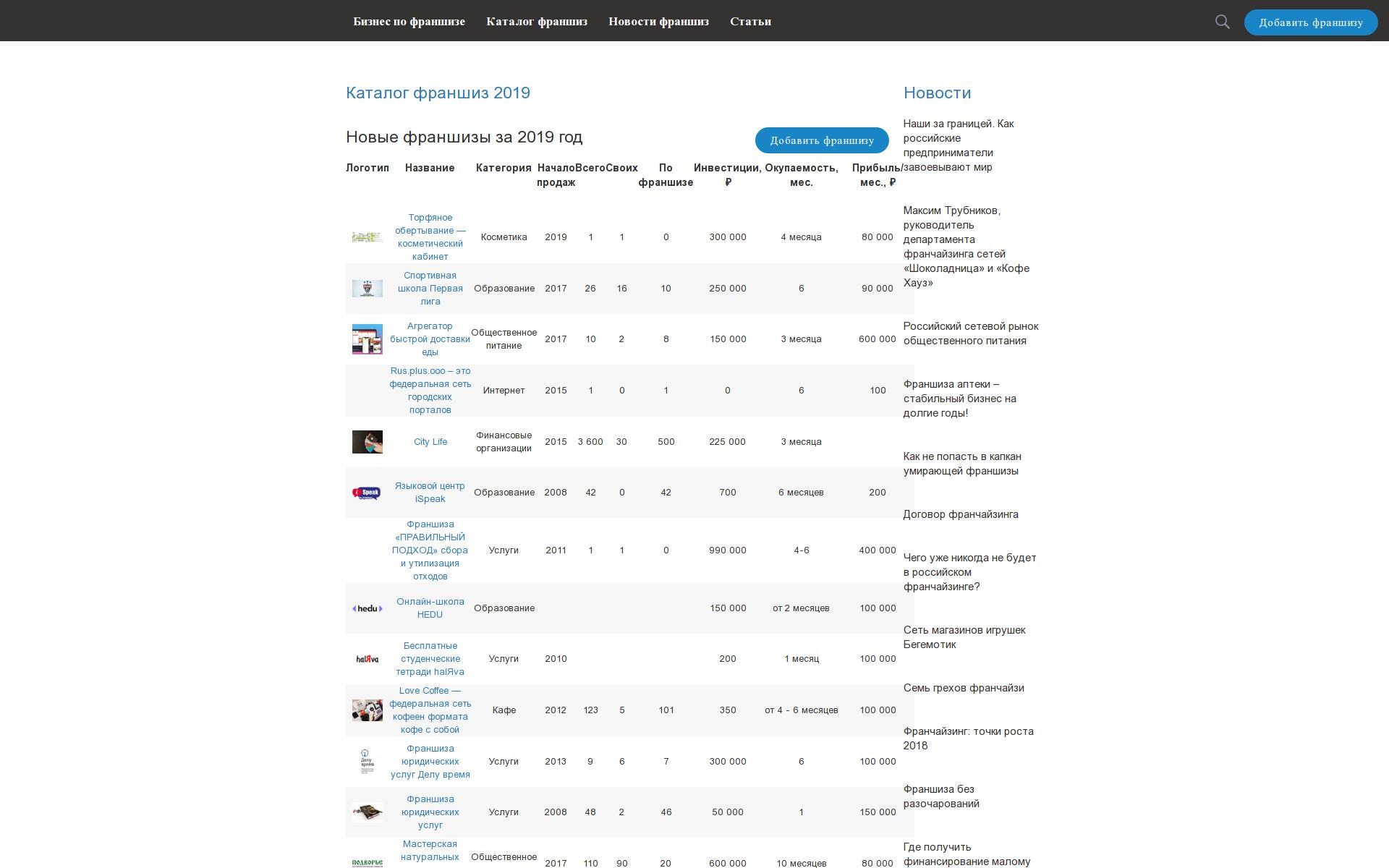
Task: Click the Косметика category cell
Action: 504,237
